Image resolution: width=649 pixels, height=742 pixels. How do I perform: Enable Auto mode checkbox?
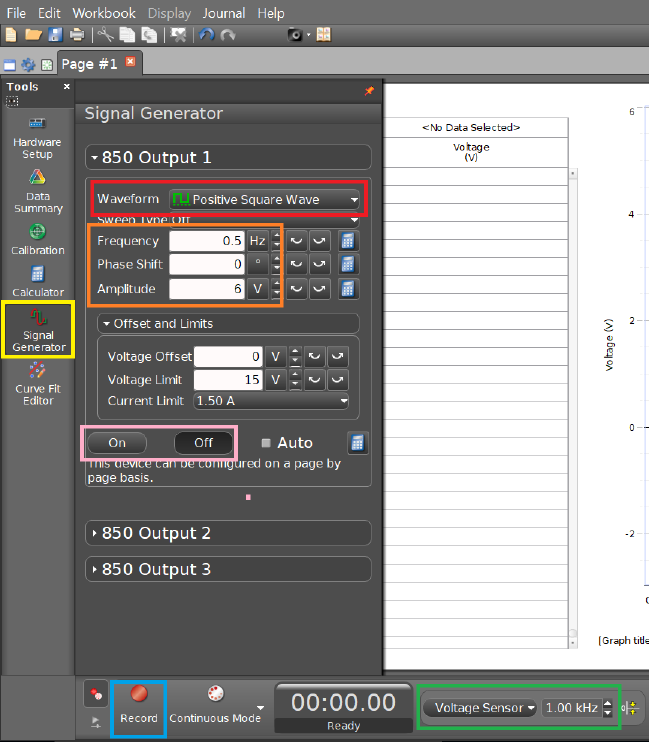tap(266, 443)
